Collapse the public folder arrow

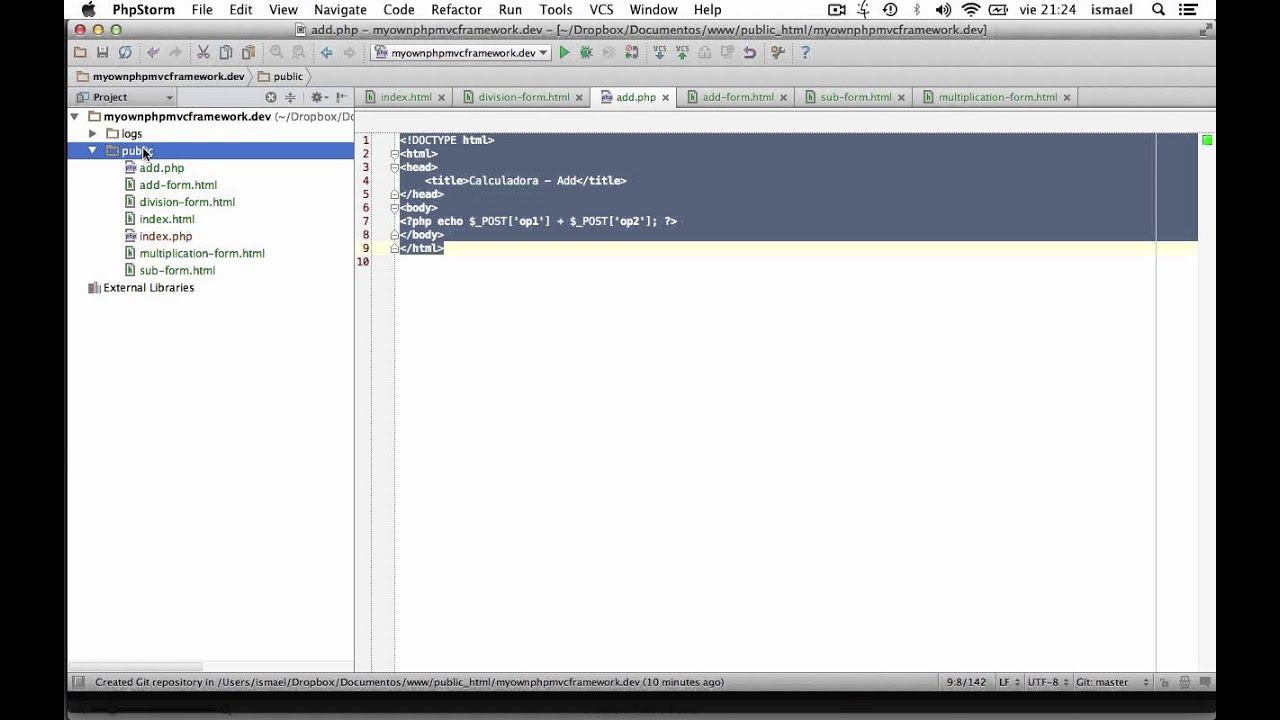tap(93, 151)
